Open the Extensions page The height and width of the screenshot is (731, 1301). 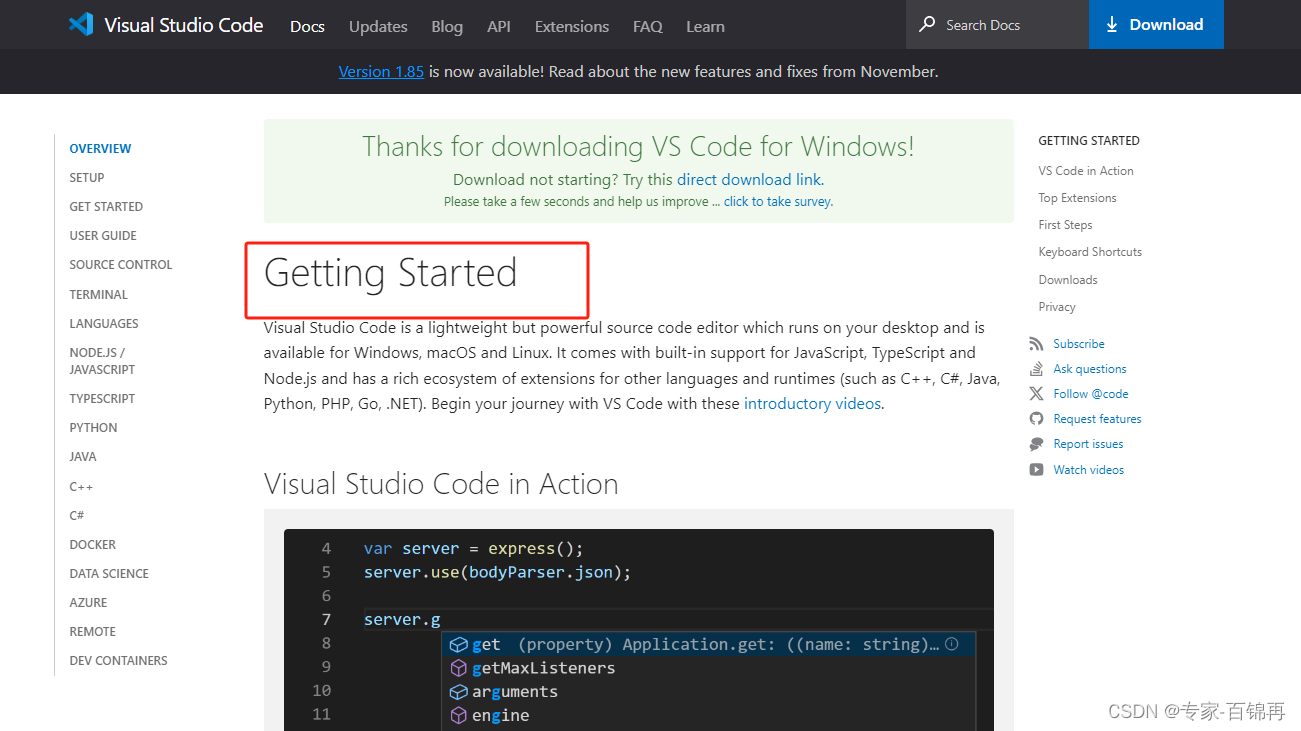click(x=572, y=26)
